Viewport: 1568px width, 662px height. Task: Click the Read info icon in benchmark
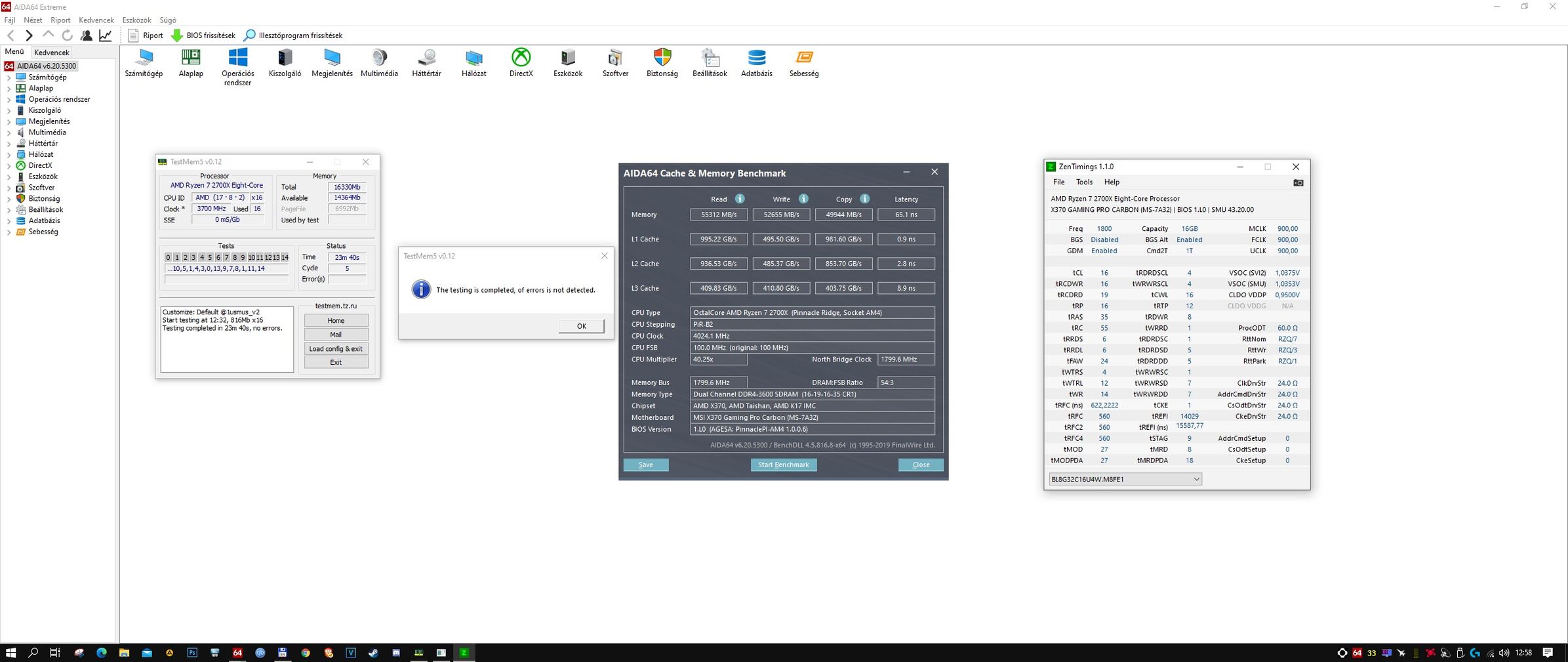pos(740,199)
